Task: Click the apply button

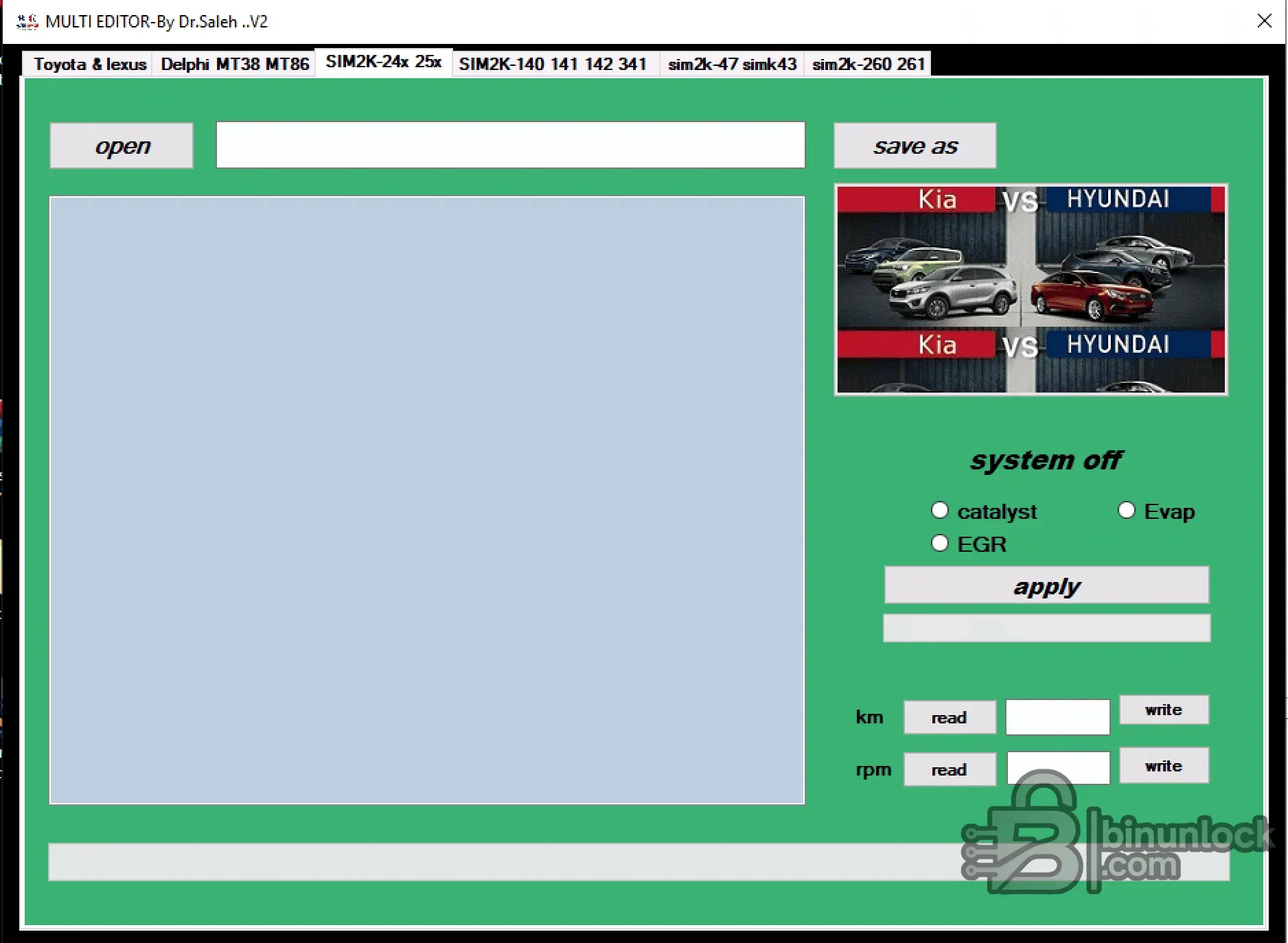Action: pyautogui.click(x=1047, y=585)
